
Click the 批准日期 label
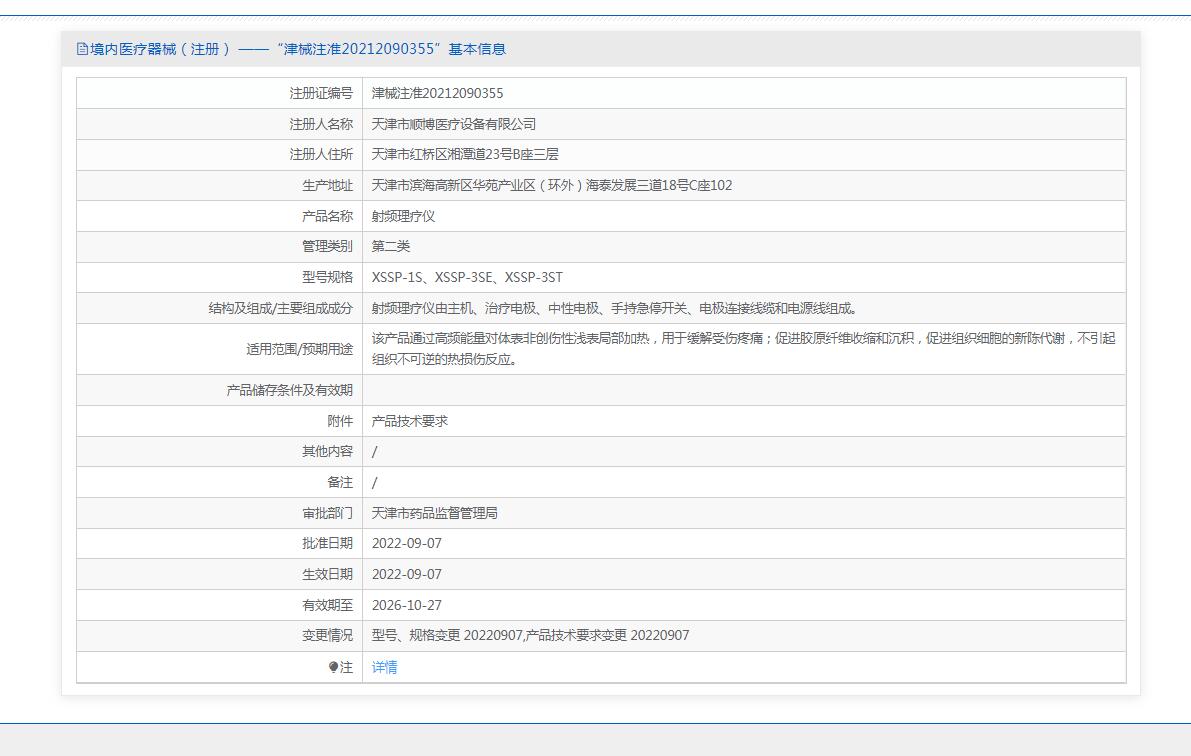click(x=327, y=543)
